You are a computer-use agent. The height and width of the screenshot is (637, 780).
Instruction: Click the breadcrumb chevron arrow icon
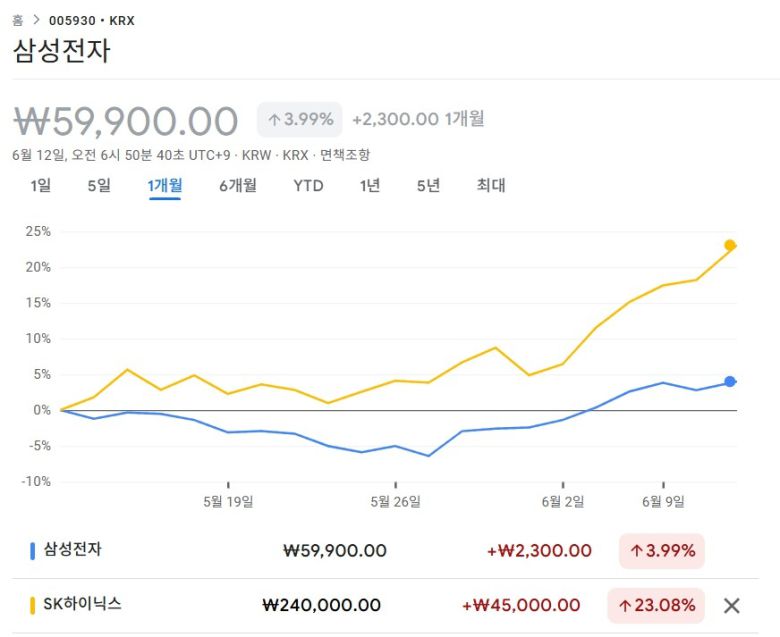point(36,20)
